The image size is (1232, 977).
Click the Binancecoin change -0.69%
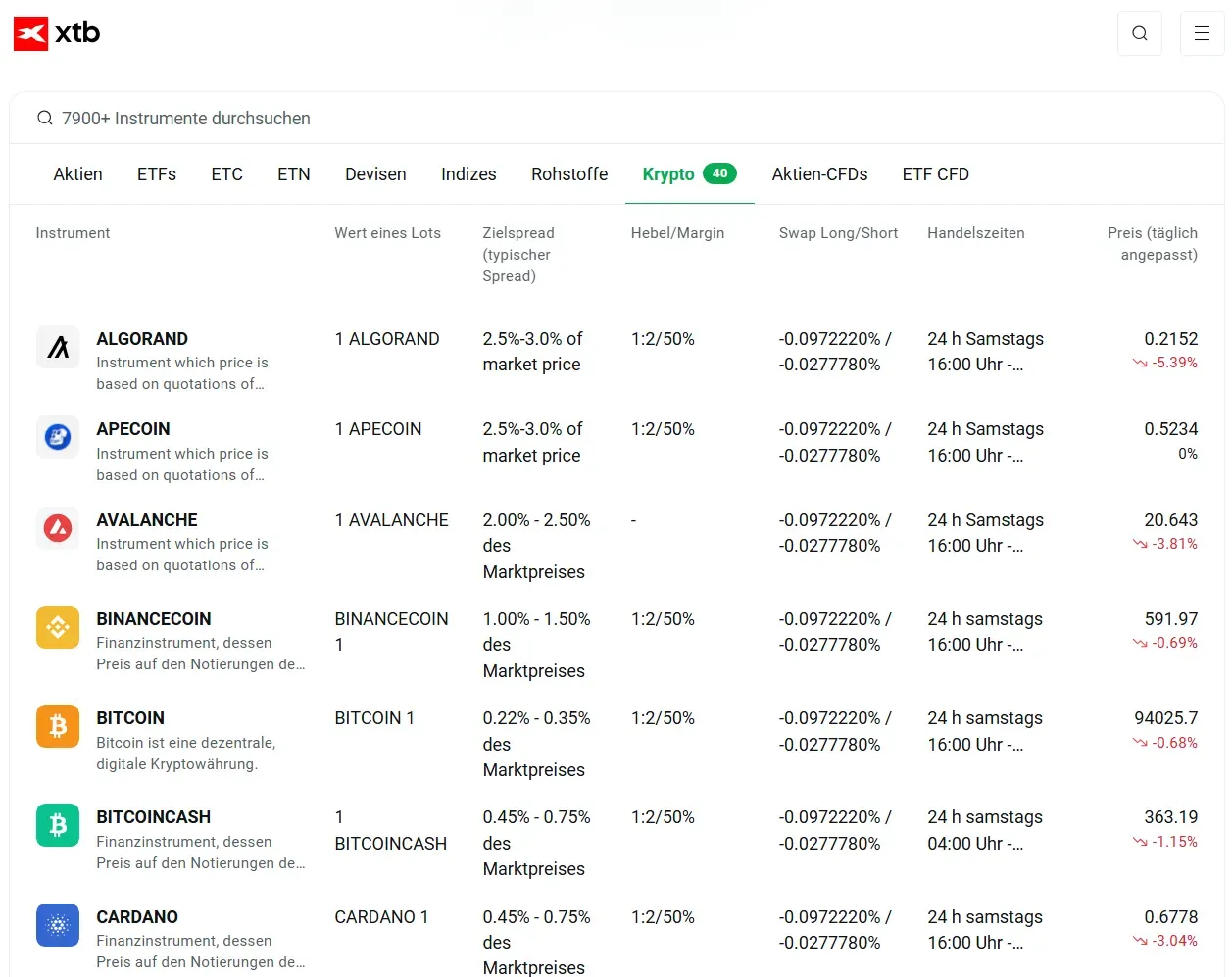tap(1165, 643)
